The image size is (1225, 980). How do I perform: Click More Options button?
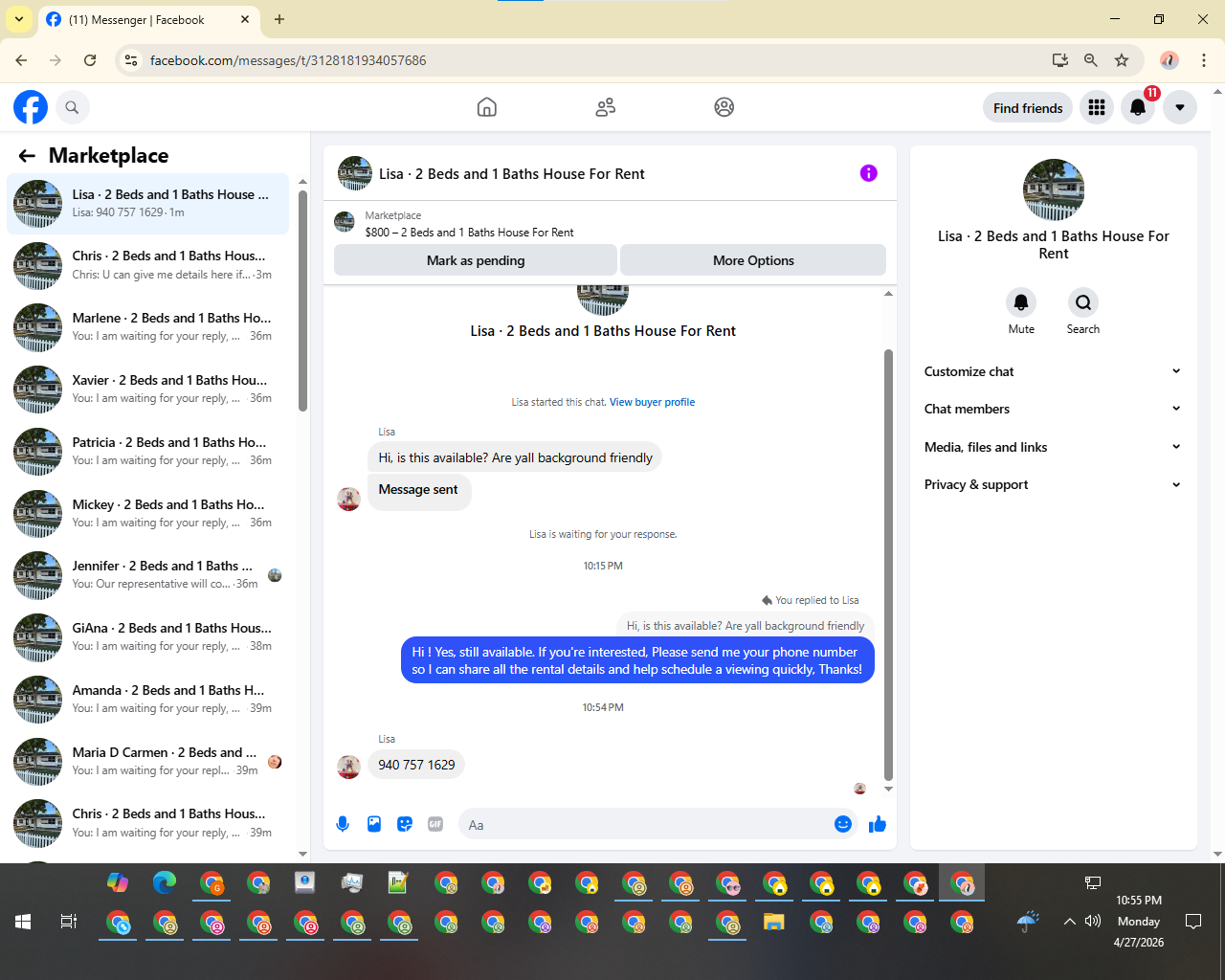pyautogui.click(x=753, y=260)
